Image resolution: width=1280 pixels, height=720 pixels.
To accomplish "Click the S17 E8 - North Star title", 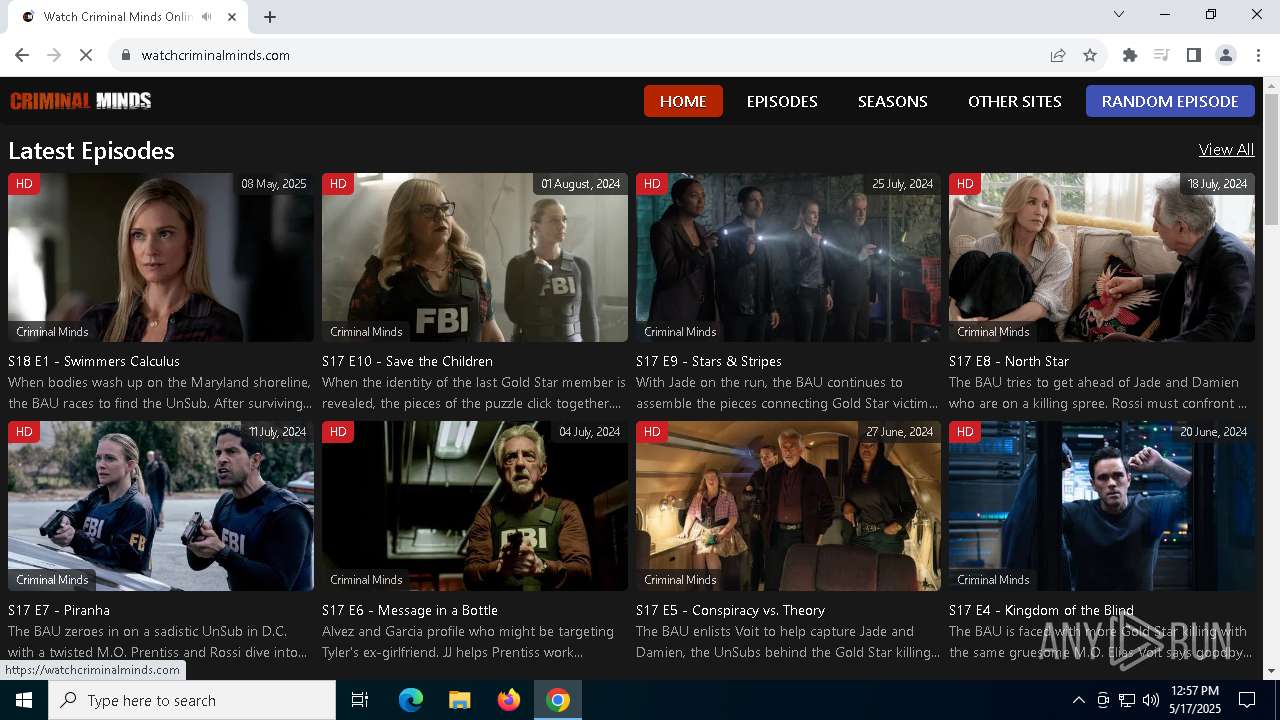I will coord(1009,361).
